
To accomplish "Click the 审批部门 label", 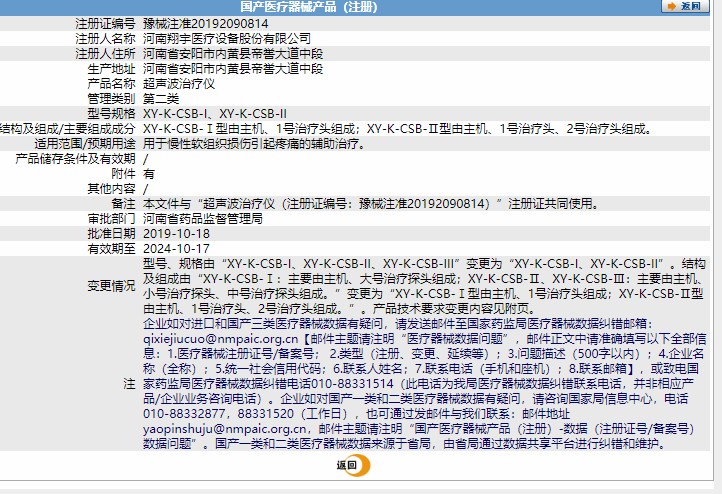I will pyautogui.click(x=111, y=219).
